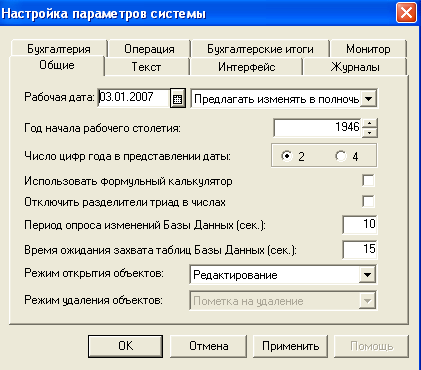The height and width of the screenshot is (370, 421).
Task: Switch to the Текст tab
Action: (x=146, y=67)
